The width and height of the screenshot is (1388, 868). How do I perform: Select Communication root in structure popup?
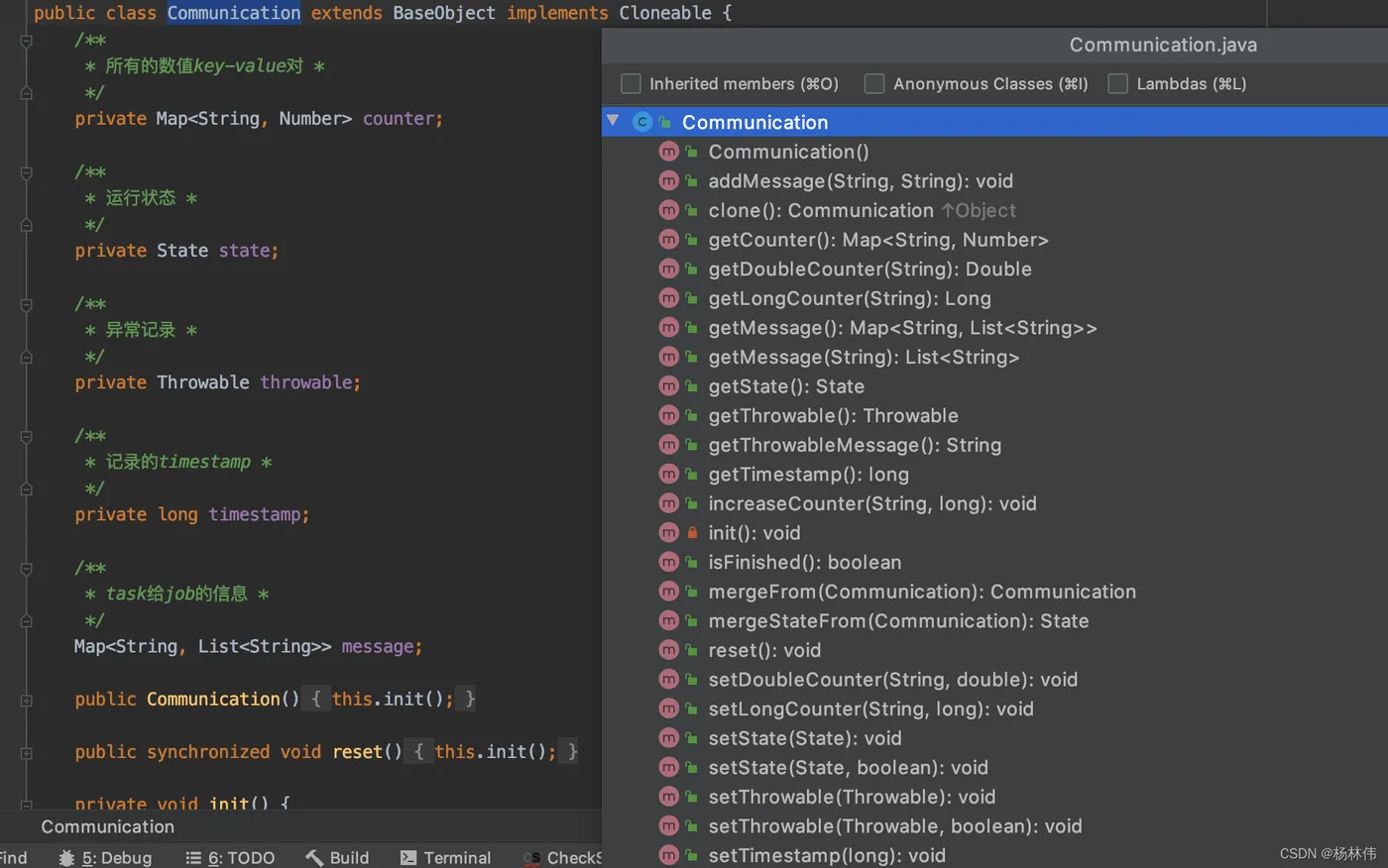(x=994, y=122)
